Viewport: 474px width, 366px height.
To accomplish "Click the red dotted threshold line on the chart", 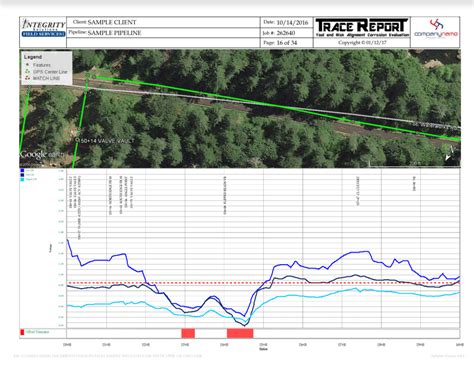I will coord(263,283).
